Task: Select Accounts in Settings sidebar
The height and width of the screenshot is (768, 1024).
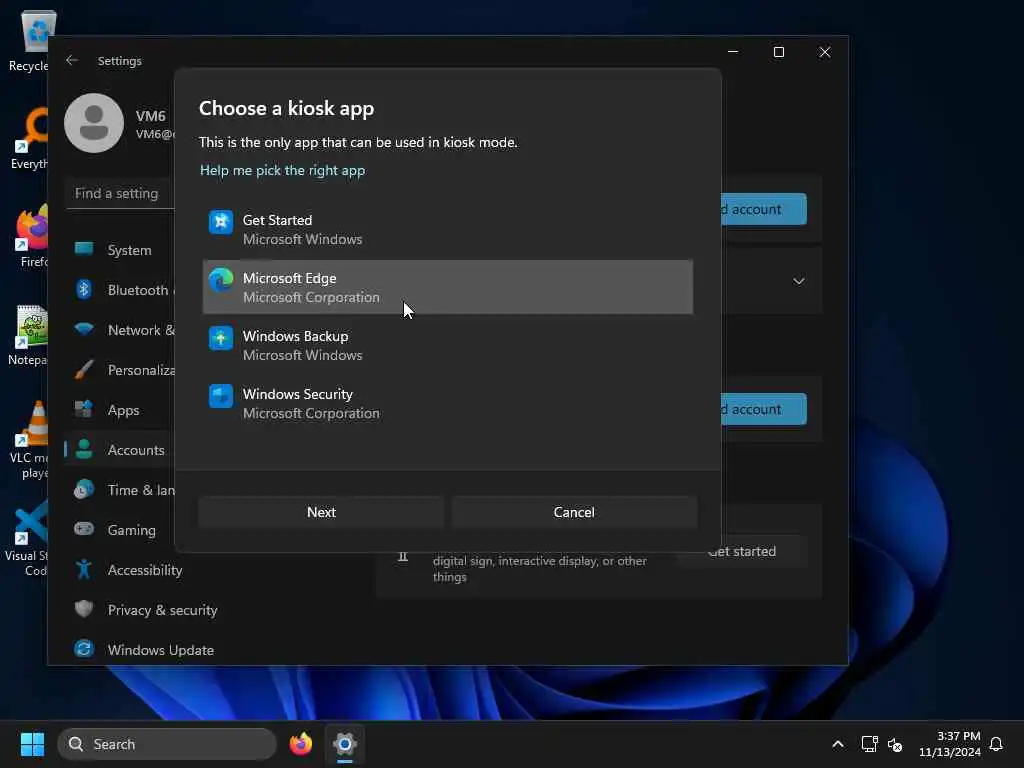Action: (x=120, y=450)
